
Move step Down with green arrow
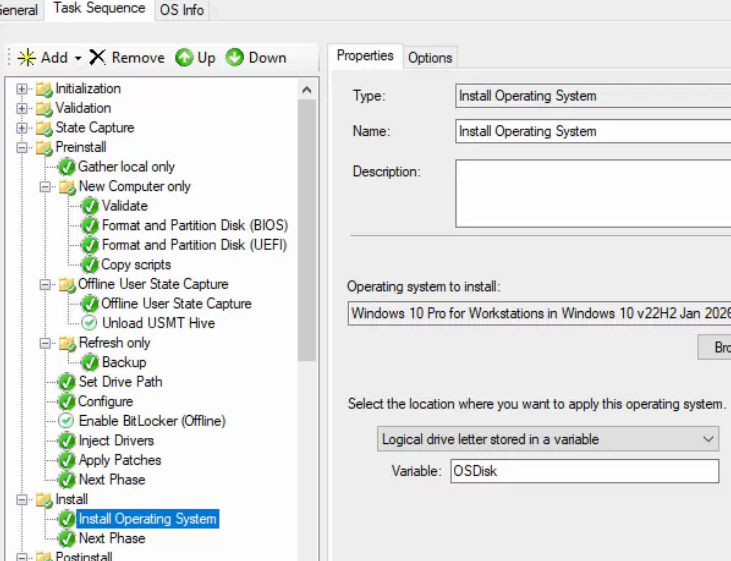(x=234, y=57)
